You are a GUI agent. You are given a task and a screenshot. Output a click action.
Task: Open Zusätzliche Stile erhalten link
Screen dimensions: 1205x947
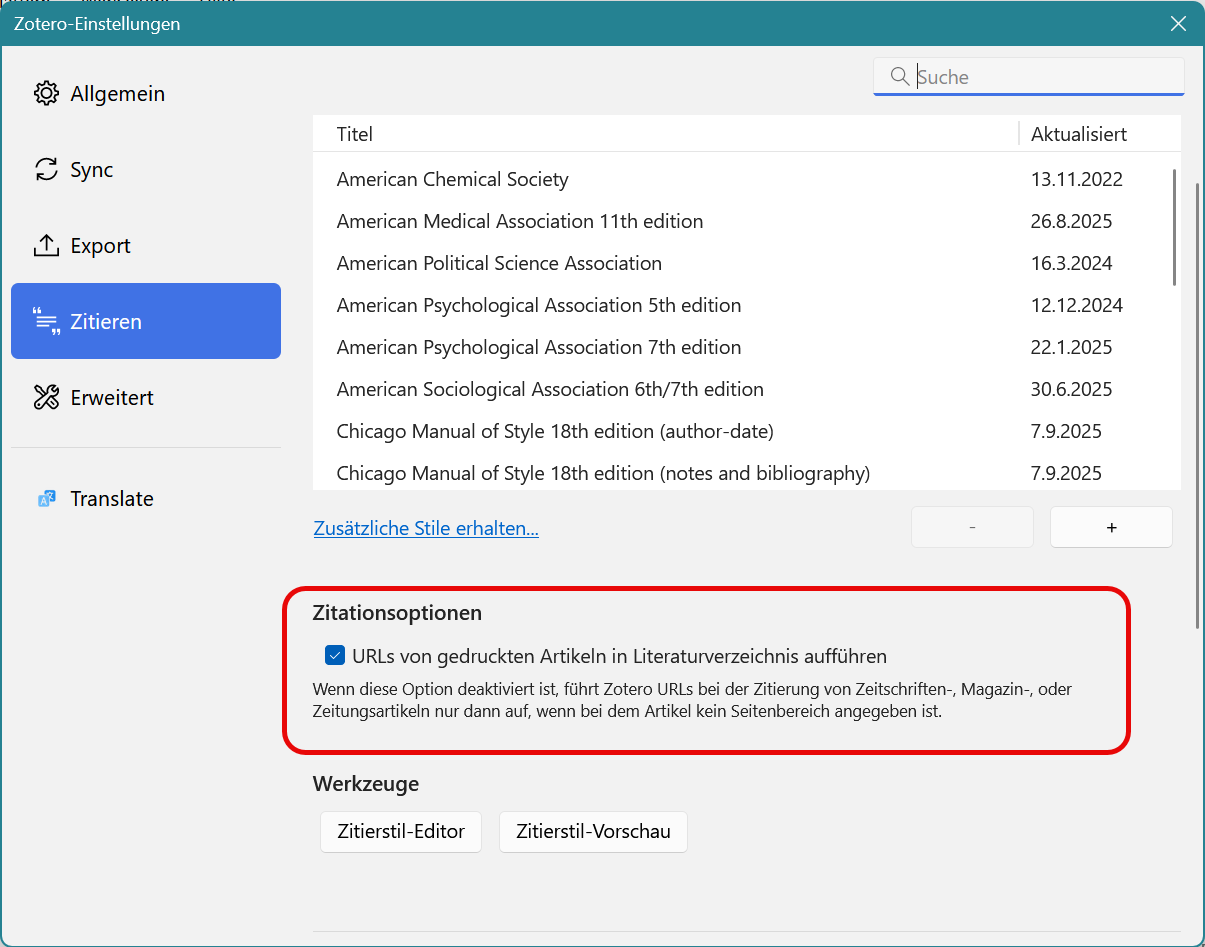click(x=426, y=528)
